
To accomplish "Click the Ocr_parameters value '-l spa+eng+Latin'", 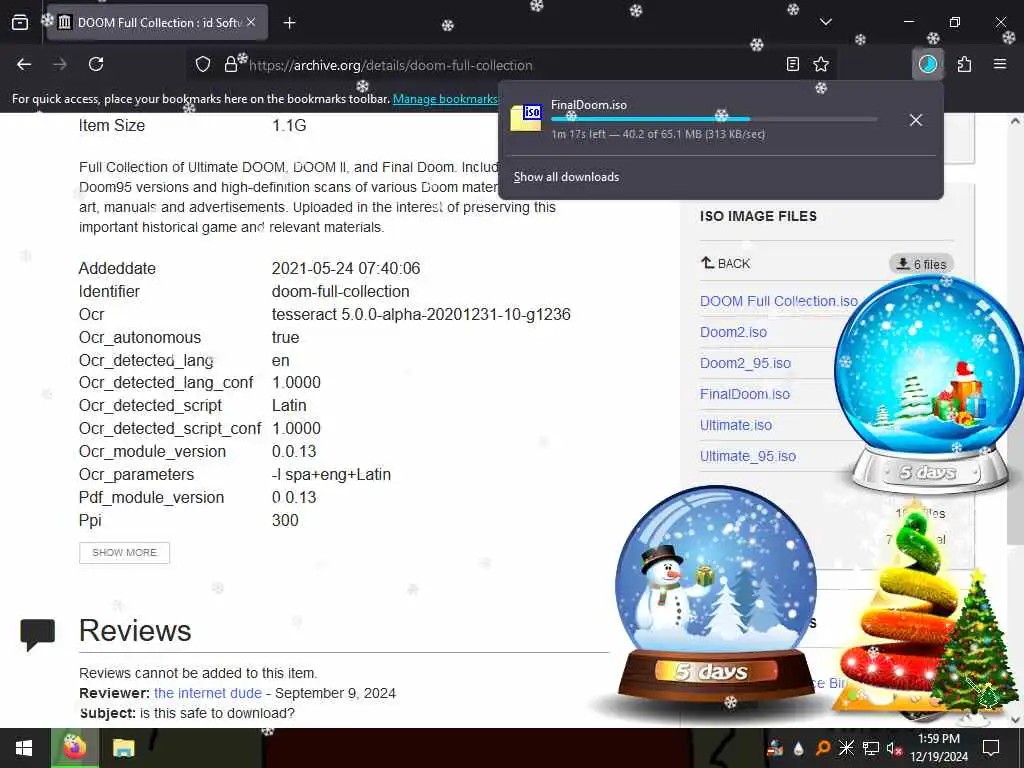I will pyautogui.click(x=331, y=475).
